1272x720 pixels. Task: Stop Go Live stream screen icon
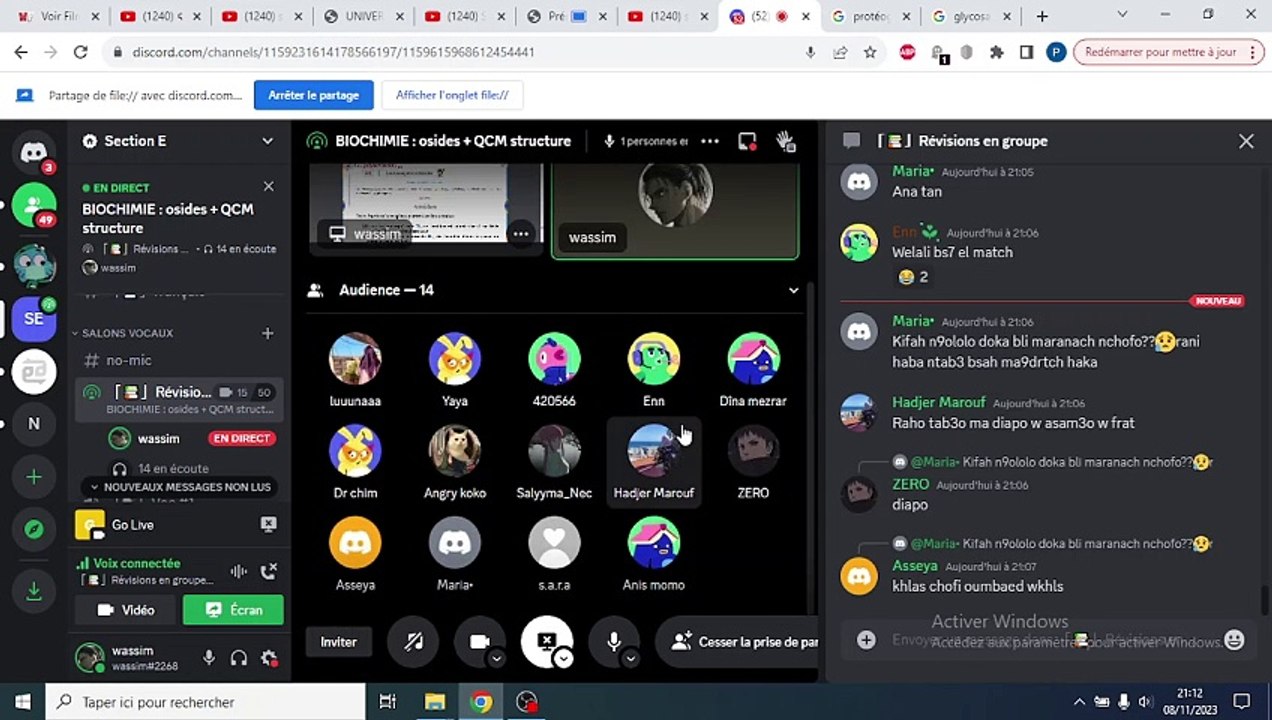[x=268, y=524]
